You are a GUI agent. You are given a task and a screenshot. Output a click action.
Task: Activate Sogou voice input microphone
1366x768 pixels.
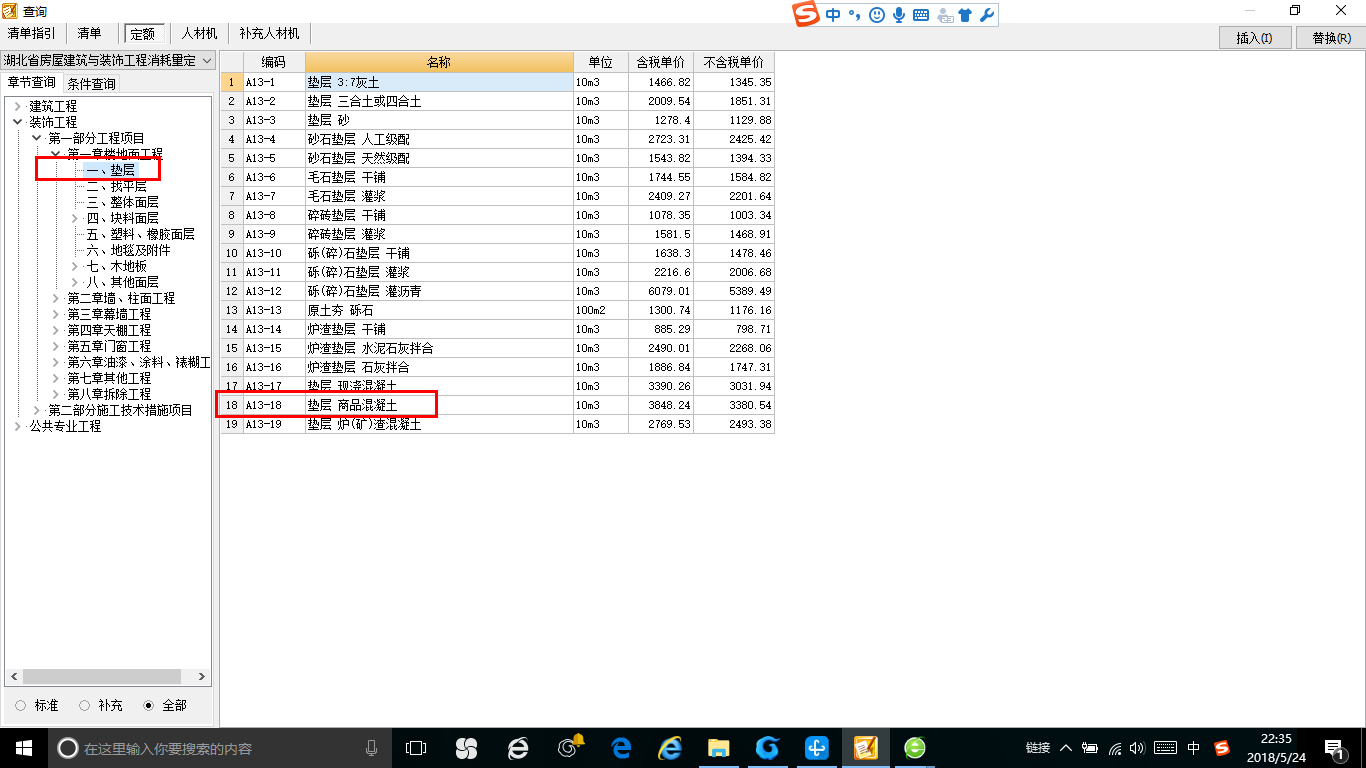[899, 15]
